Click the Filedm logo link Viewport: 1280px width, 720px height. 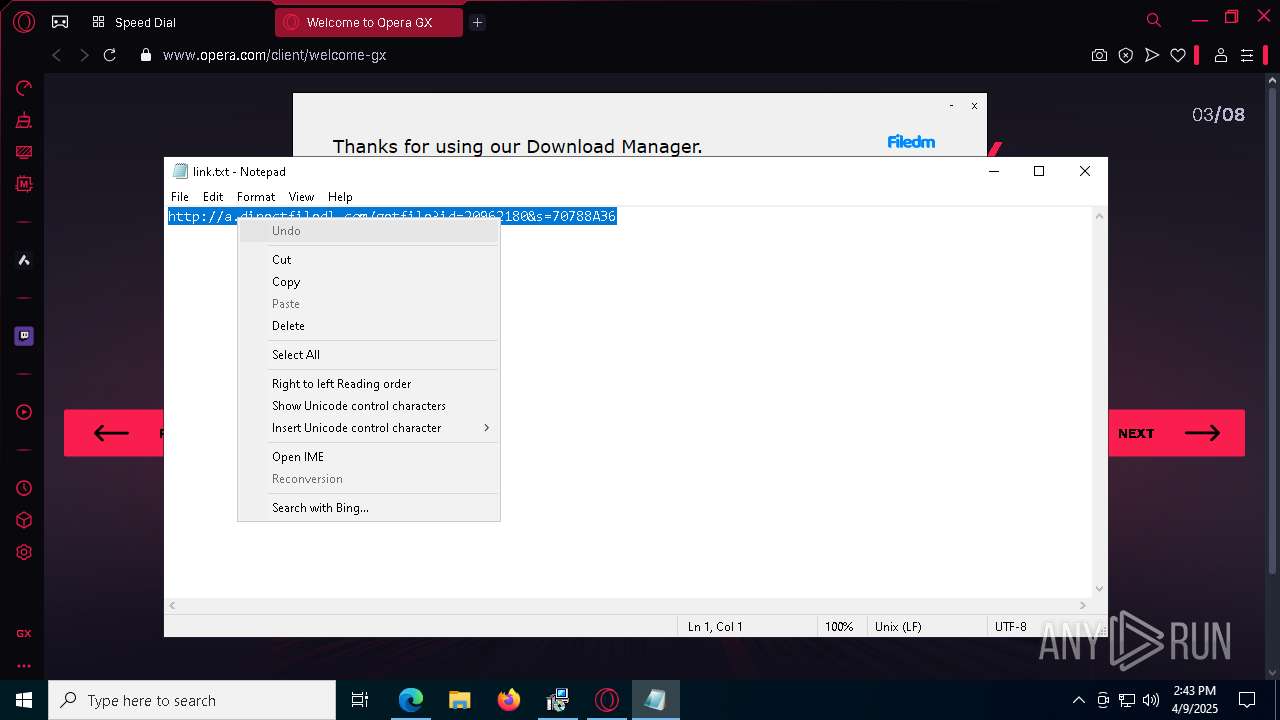tap(911, 142)
